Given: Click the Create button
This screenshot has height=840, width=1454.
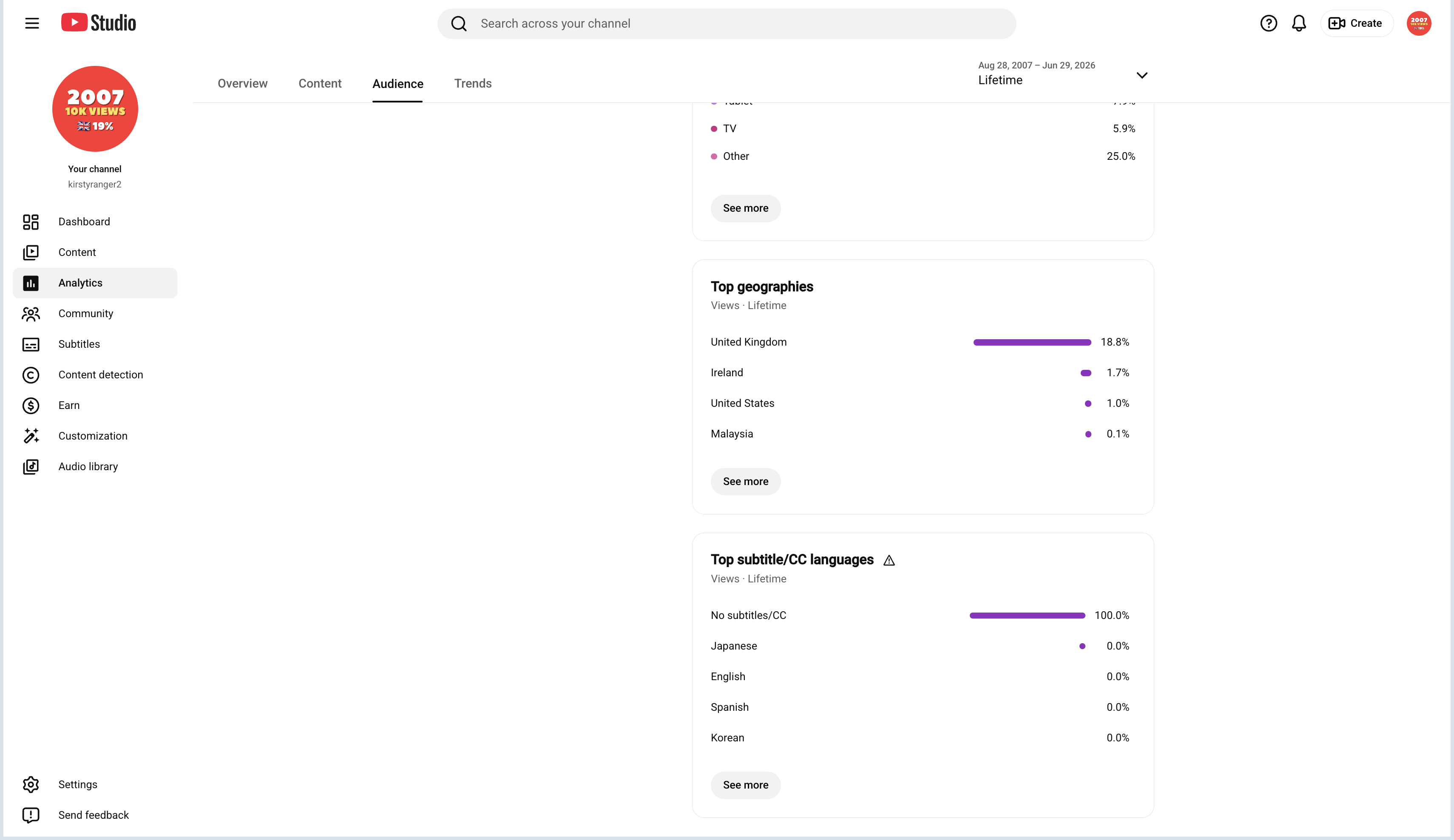Looking at the screenshot, I should [1357, 23].
